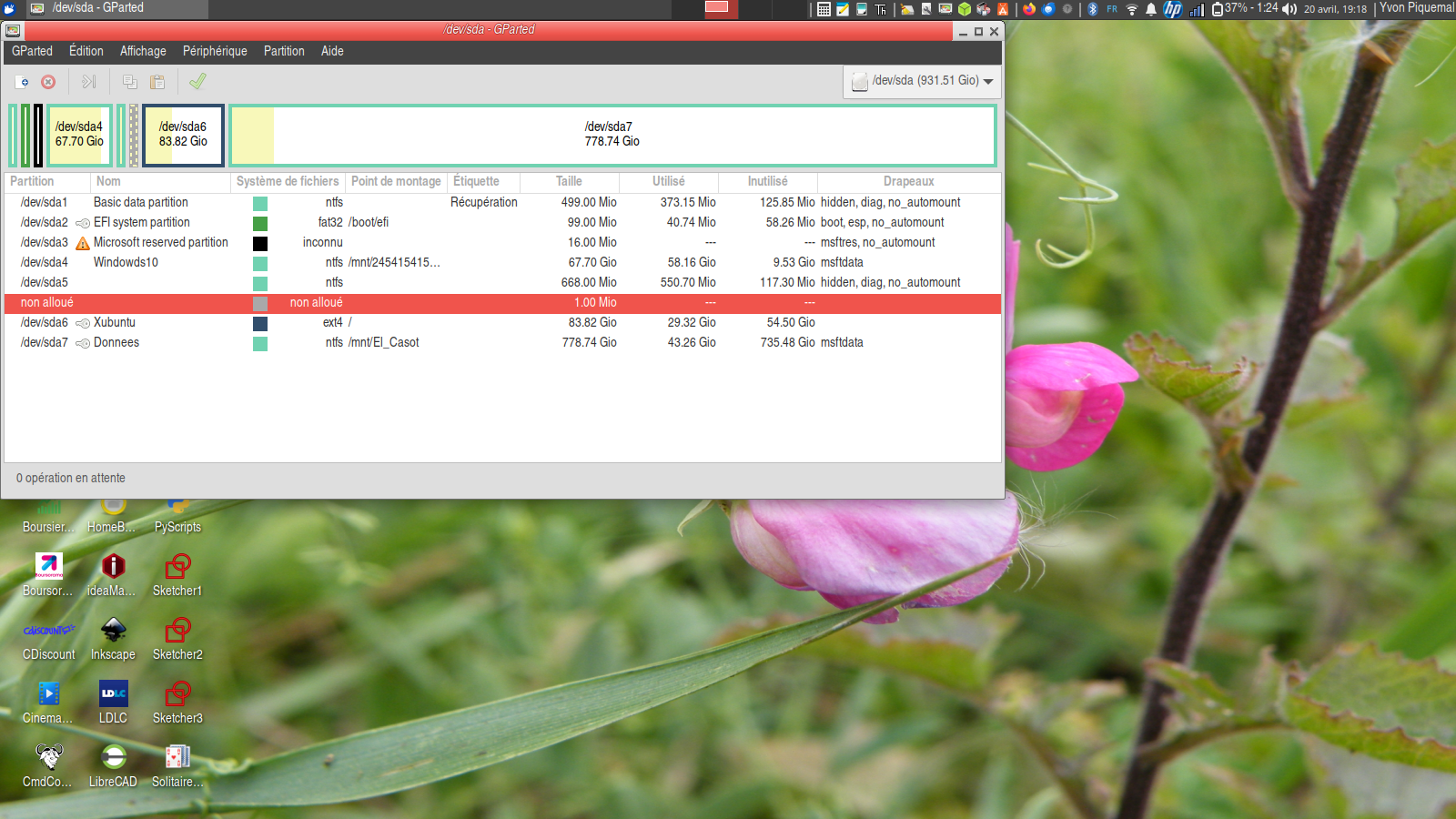Open the Wi-Fi network tray icon
The height and width of the screenshot is (819, 1456).
(x=1132, y=9)
